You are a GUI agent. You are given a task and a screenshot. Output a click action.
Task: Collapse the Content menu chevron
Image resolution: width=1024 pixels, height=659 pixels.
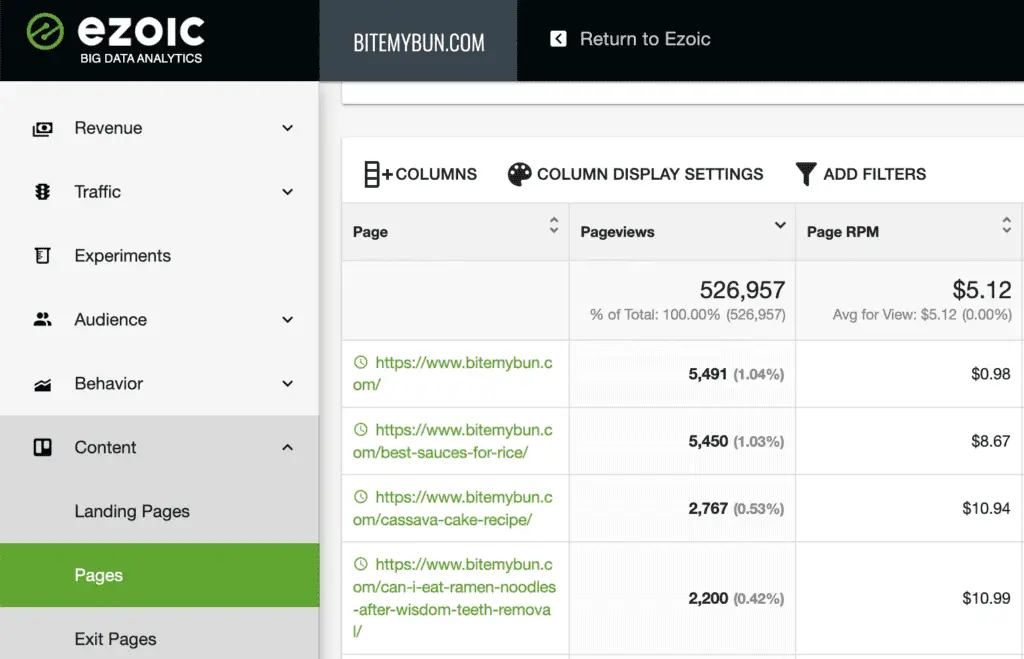287,447
